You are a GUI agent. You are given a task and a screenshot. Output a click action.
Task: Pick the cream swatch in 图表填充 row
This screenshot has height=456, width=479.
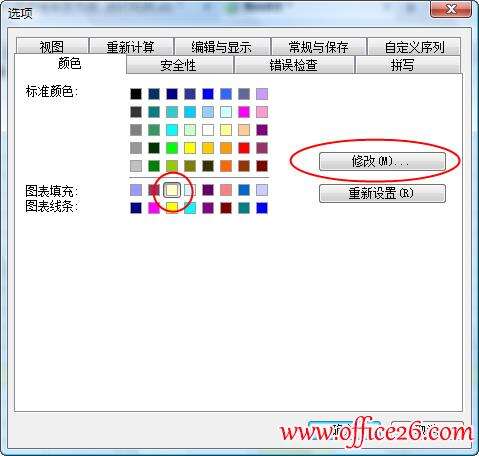[172, 190]
